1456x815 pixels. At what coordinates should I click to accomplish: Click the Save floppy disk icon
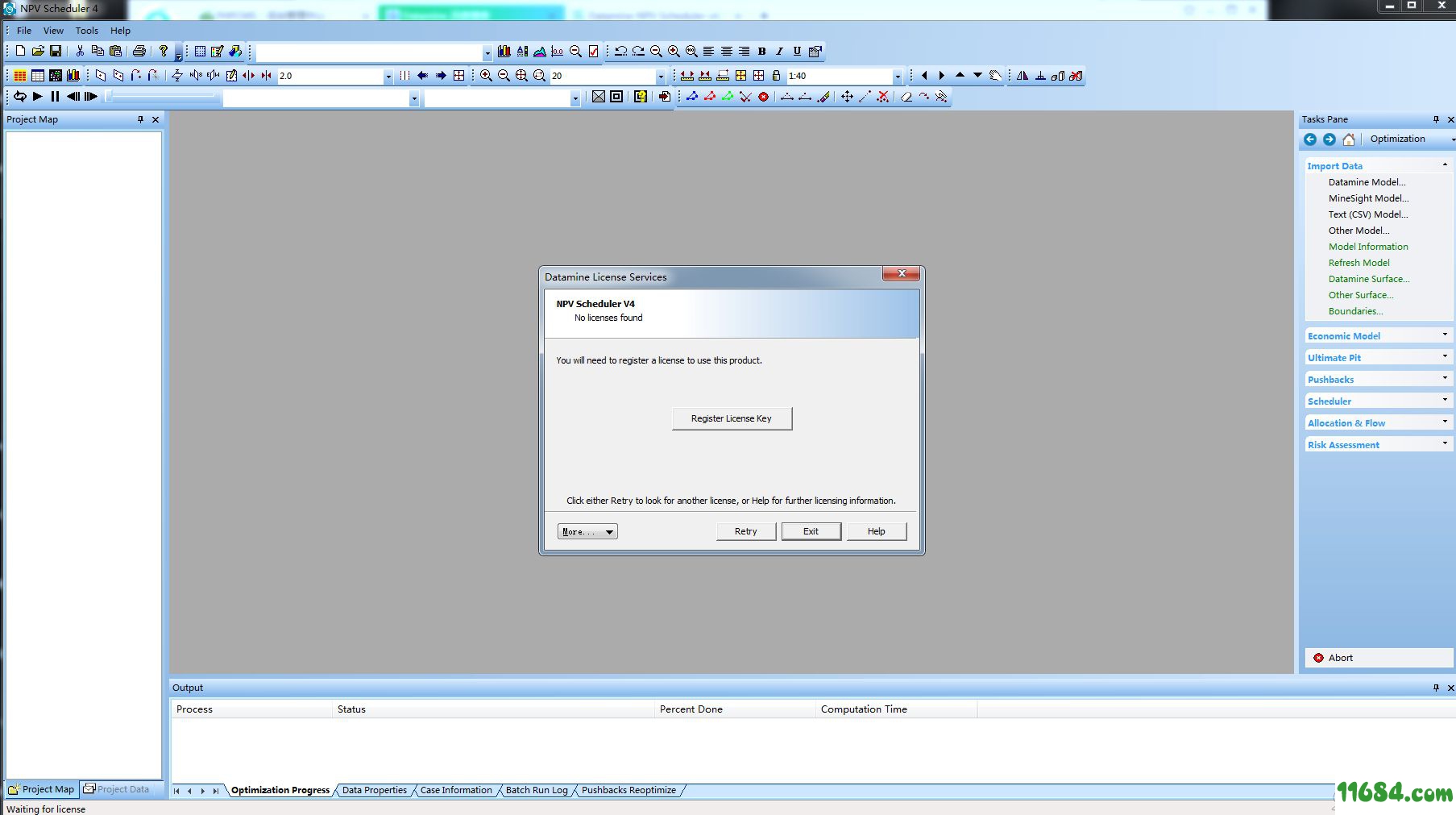(56, 51)
